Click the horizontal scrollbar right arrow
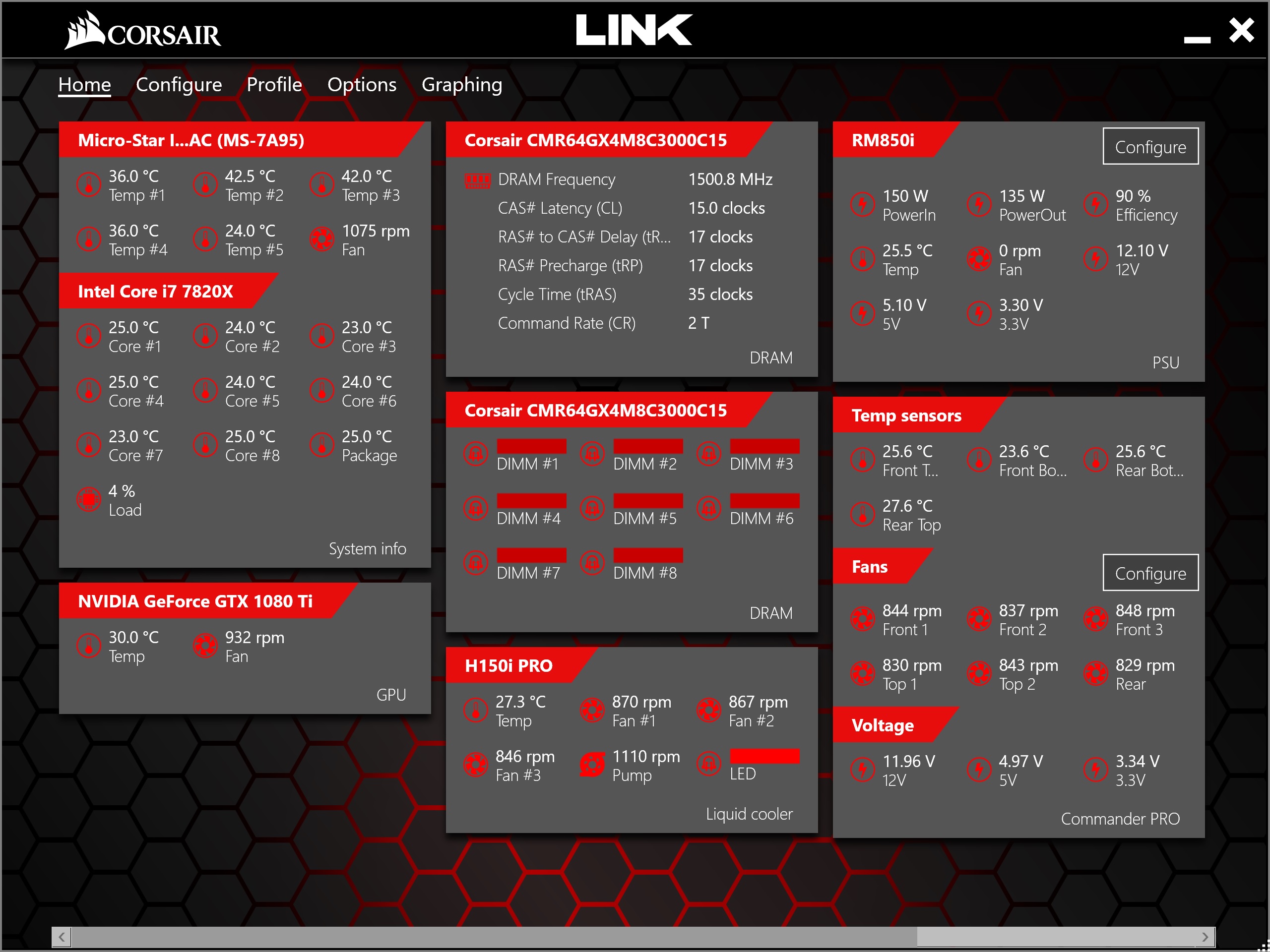 click(x=1206, y=937)
